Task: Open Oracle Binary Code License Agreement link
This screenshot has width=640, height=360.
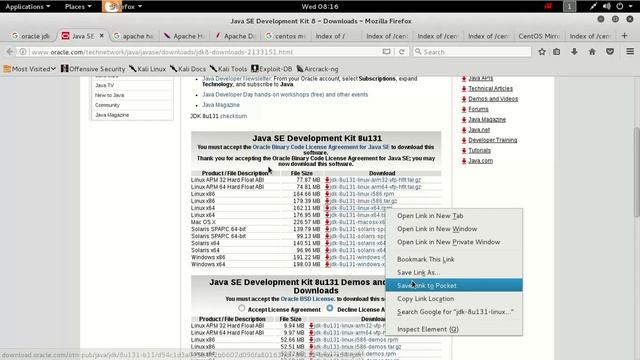Action: pyautogui.click(x=321, y=147)
